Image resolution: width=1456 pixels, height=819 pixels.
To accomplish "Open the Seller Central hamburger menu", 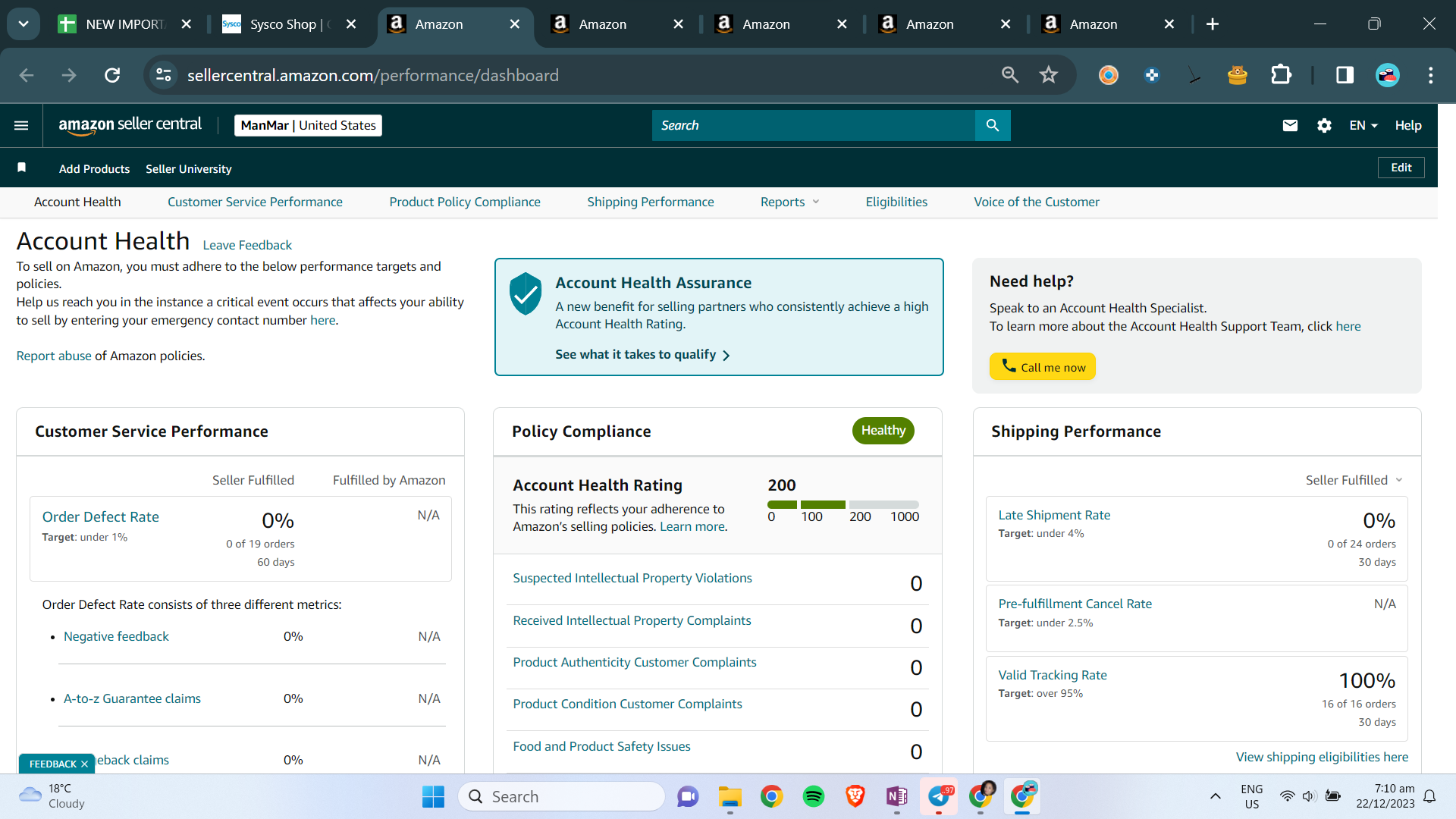I will coord(21,125).
